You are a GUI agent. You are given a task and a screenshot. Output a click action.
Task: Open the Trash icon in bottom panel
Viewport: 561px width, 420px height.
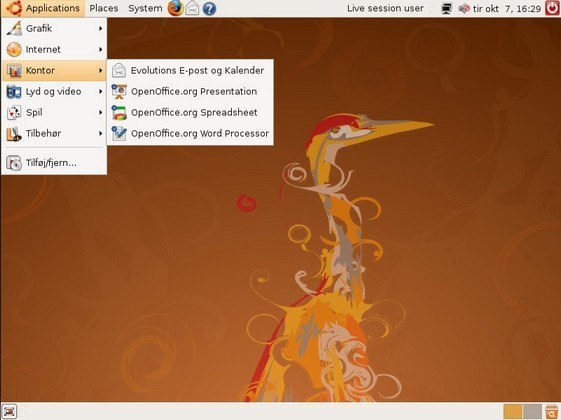tap(552, 411)
